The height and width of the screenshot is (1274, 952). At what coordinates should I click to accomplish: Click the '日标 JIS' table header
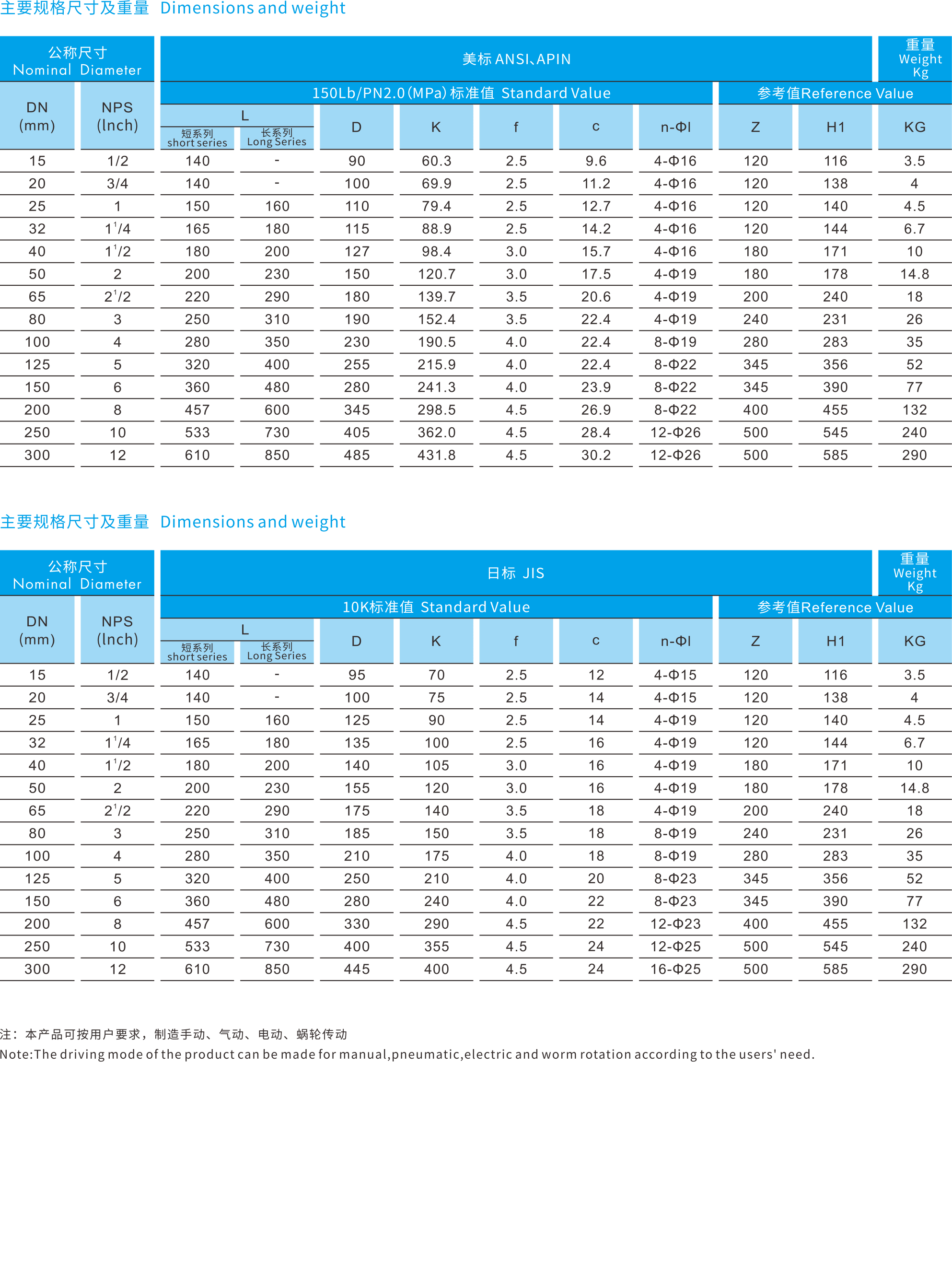pyautogui.click(x=516, y=573)
